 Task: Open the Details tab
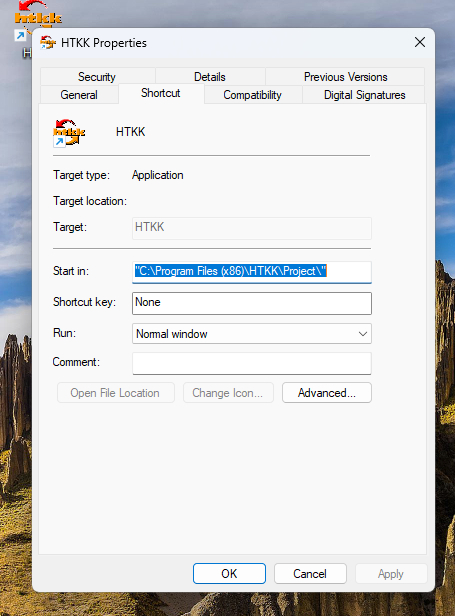210,77
